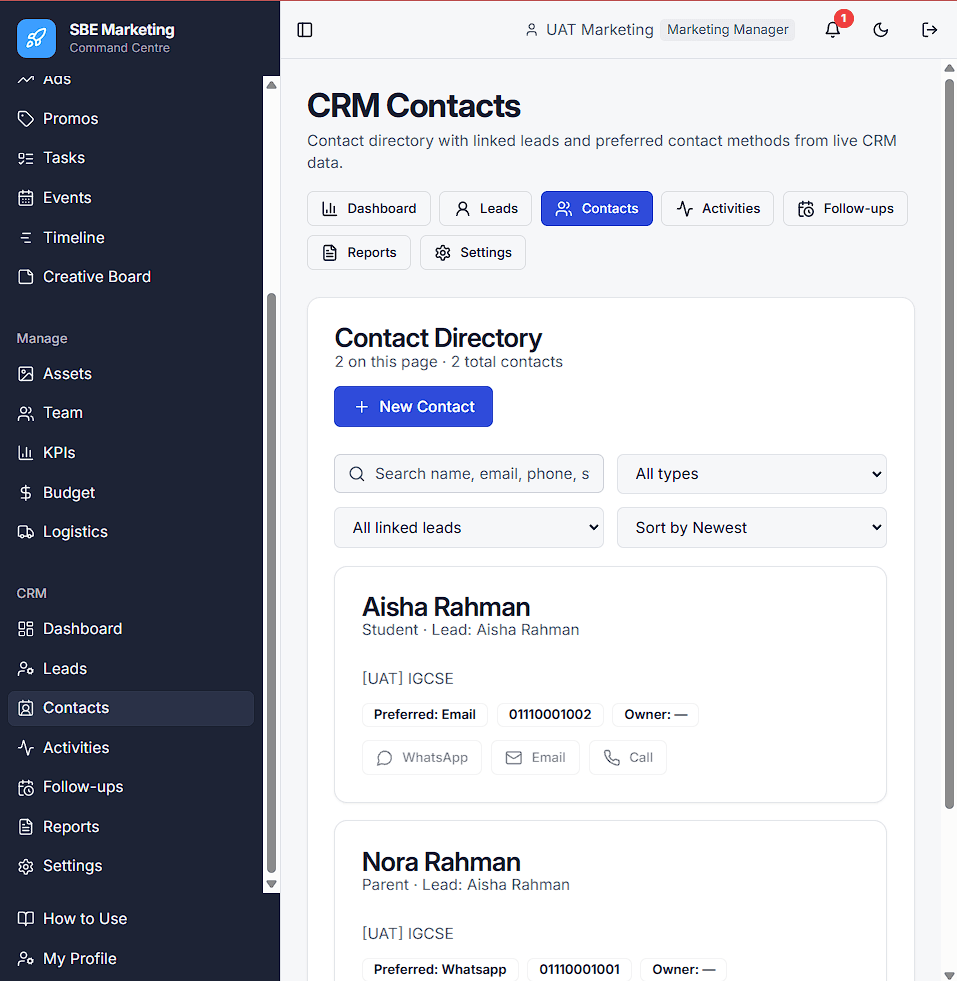The image size is (957, 981).
Task: Click the Logistics truck icon
Action: 26,532
